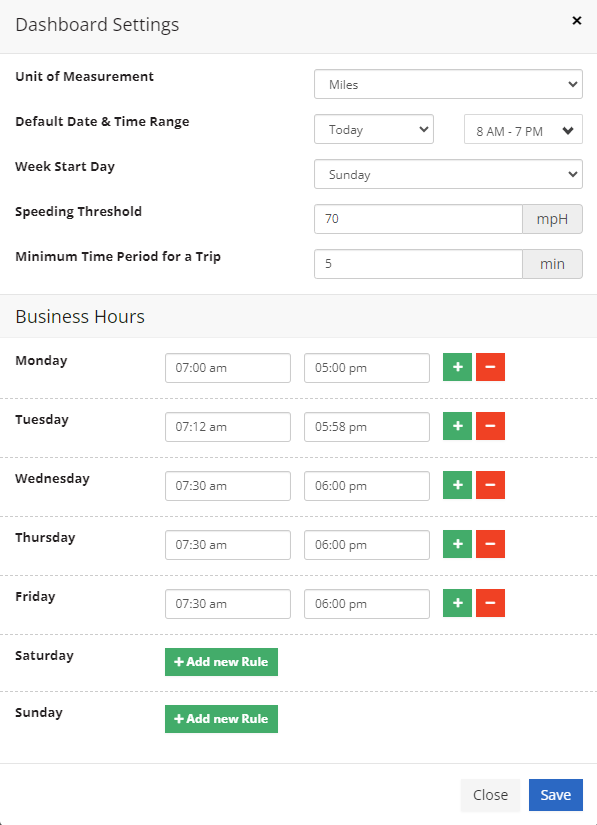
Task: Add another time rule for Monday
Action: pyautogui.click(x=457, y=367)
